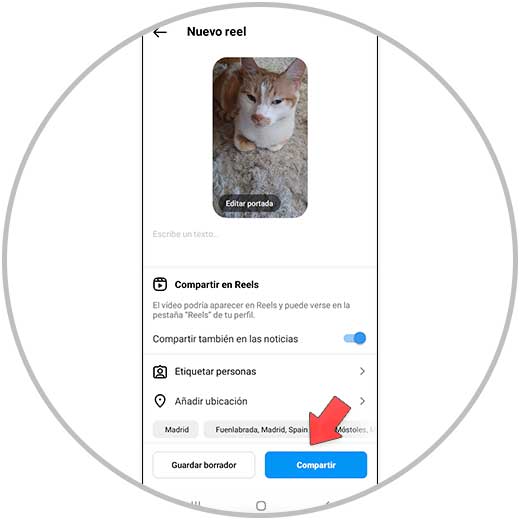
Task: Tap the back arrow next to Nuevo reel
Action: pyautogui.click(x=160, y=32)
